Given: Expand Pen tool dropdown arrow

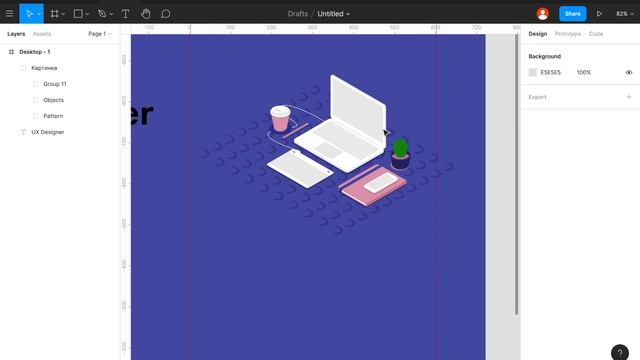Looking at the screenshot, I should 111,14.
